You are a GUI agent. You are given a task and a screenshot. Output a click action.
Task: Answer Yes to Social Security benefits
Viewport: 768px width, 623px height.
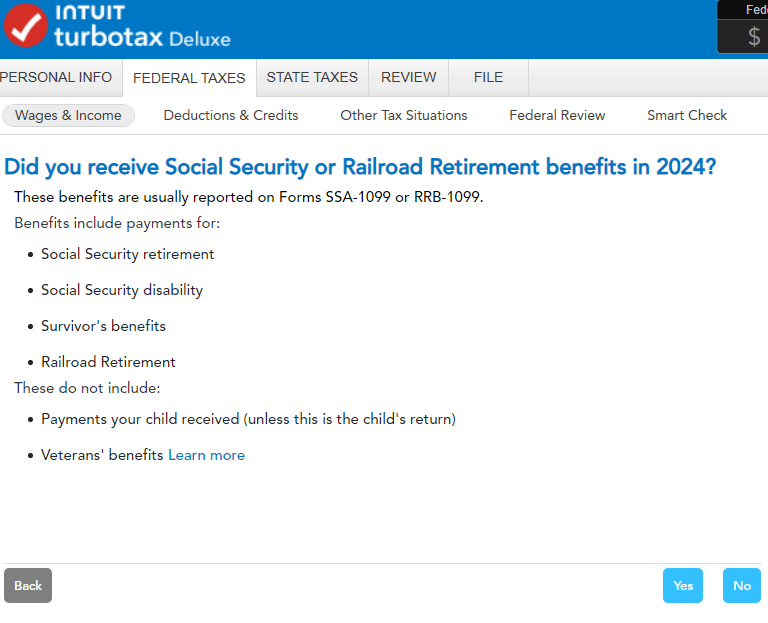[683, 585]
